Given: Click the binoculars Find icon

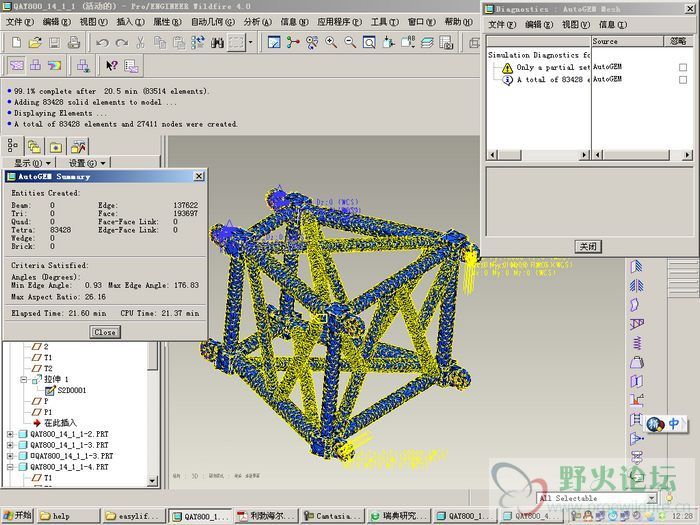Looking at the screenshot, I should (x=217, y=43).
